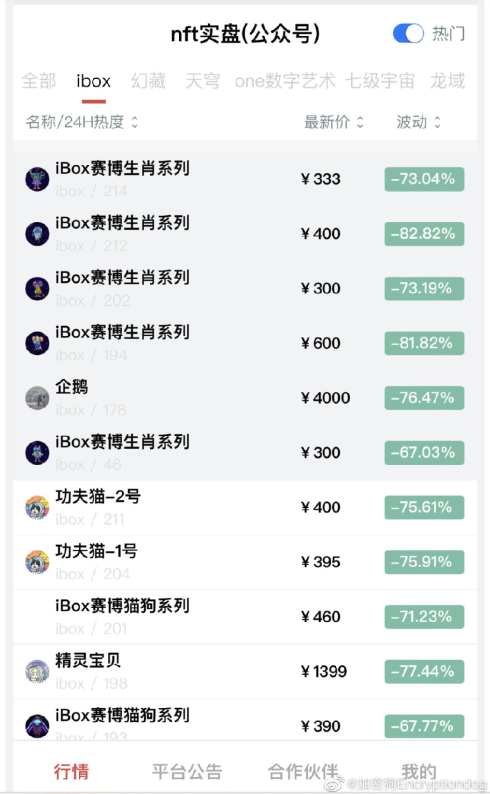
Task: Open 平台公告 in bottom navigation
Action: [187, 771]
